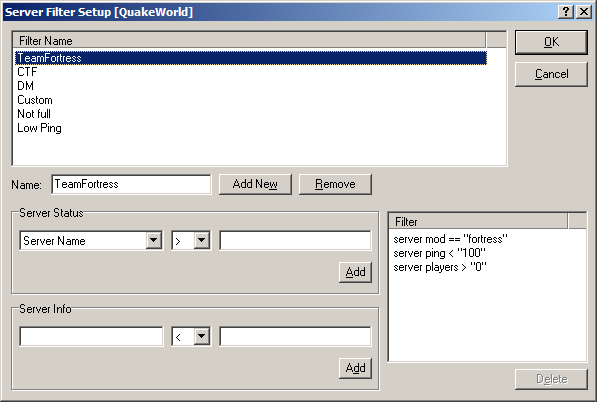Click the Filter Name column header
Screen dimensions: 597x402
pyautogui.click(x=249, y=40)
